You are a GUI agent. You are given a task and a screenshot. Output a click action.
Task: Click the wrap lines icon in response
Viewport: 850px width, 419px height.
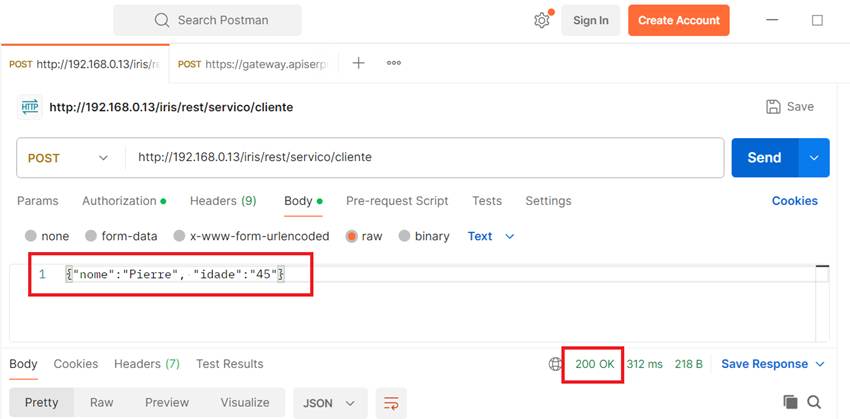click(391, 403)
